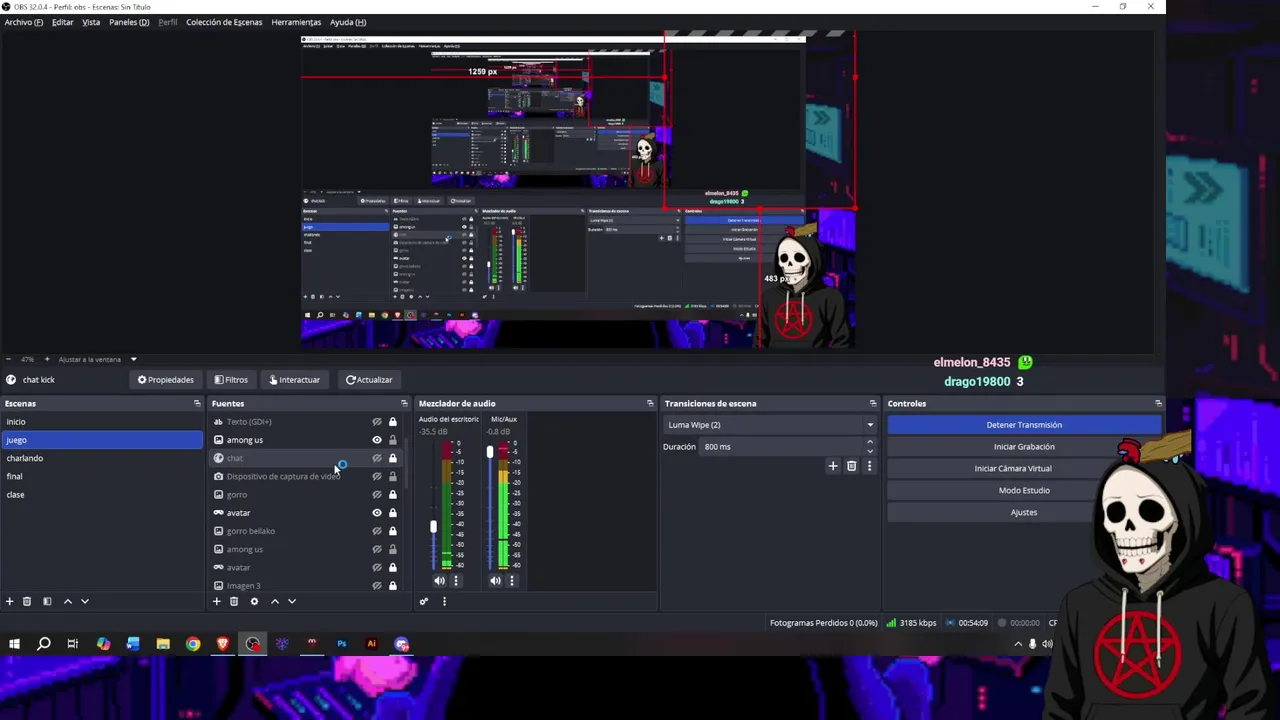Open Audio del escritorio options dots menu
This screenshot has height=720, width=1280.
point(456,580)
